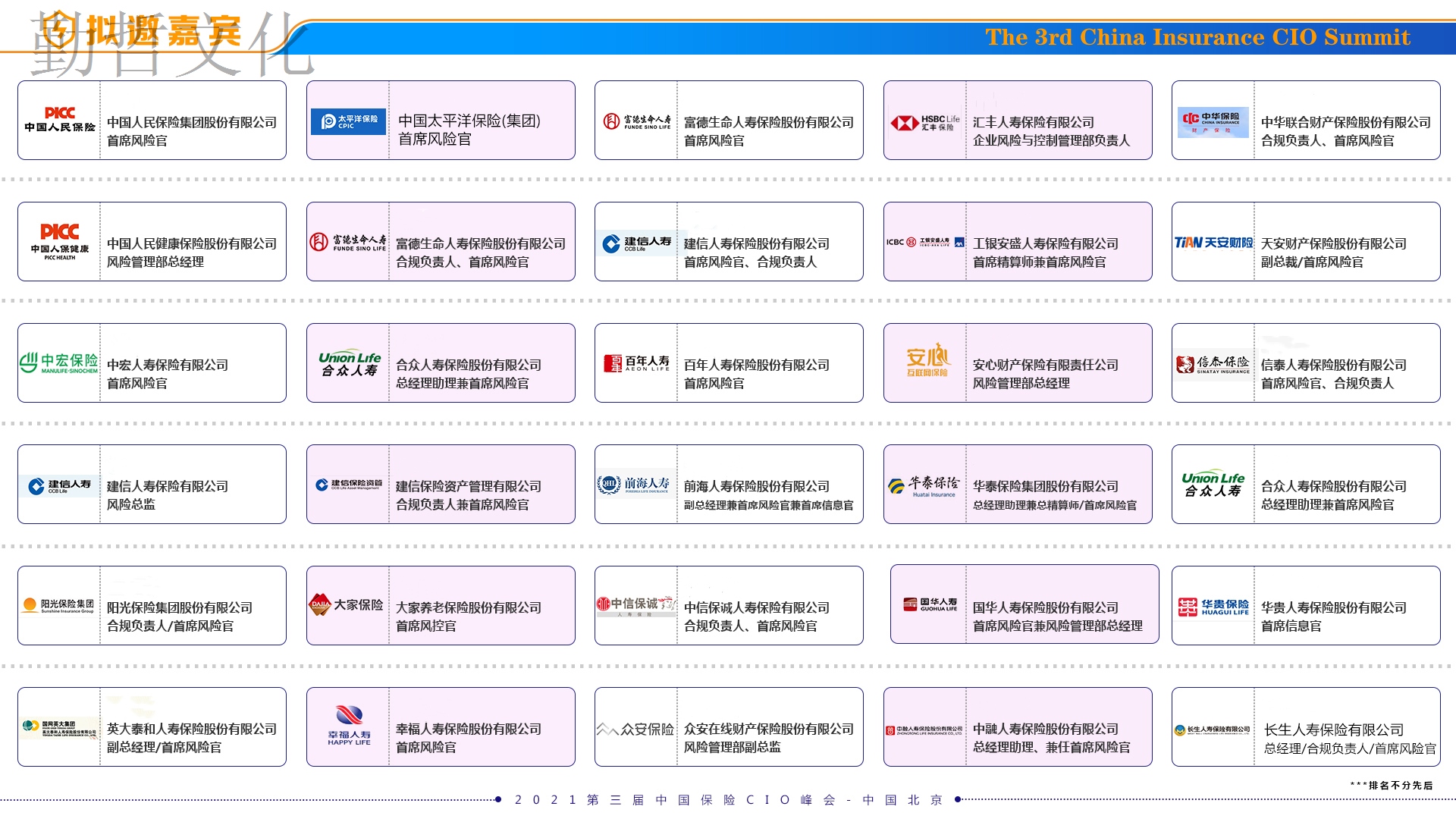Select the title "副总经理兼首席风险官兼首席信息官"
1456x819 pixels.
click(x=769, y=505)
